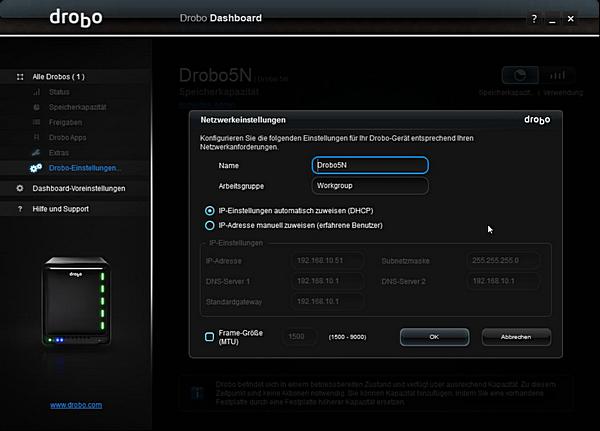
Task: Select the capacity pie chart view button
Action: [x=520, y=75]
